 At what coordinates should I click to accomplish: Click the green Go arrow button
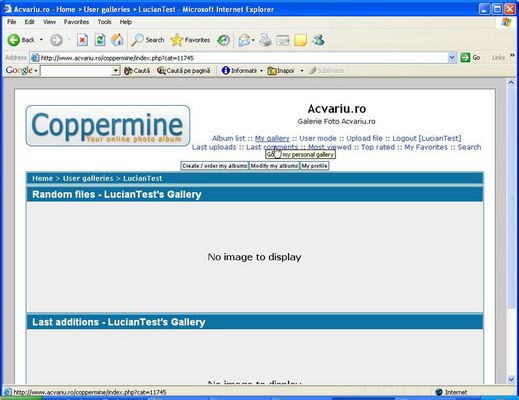click(465, 58)
